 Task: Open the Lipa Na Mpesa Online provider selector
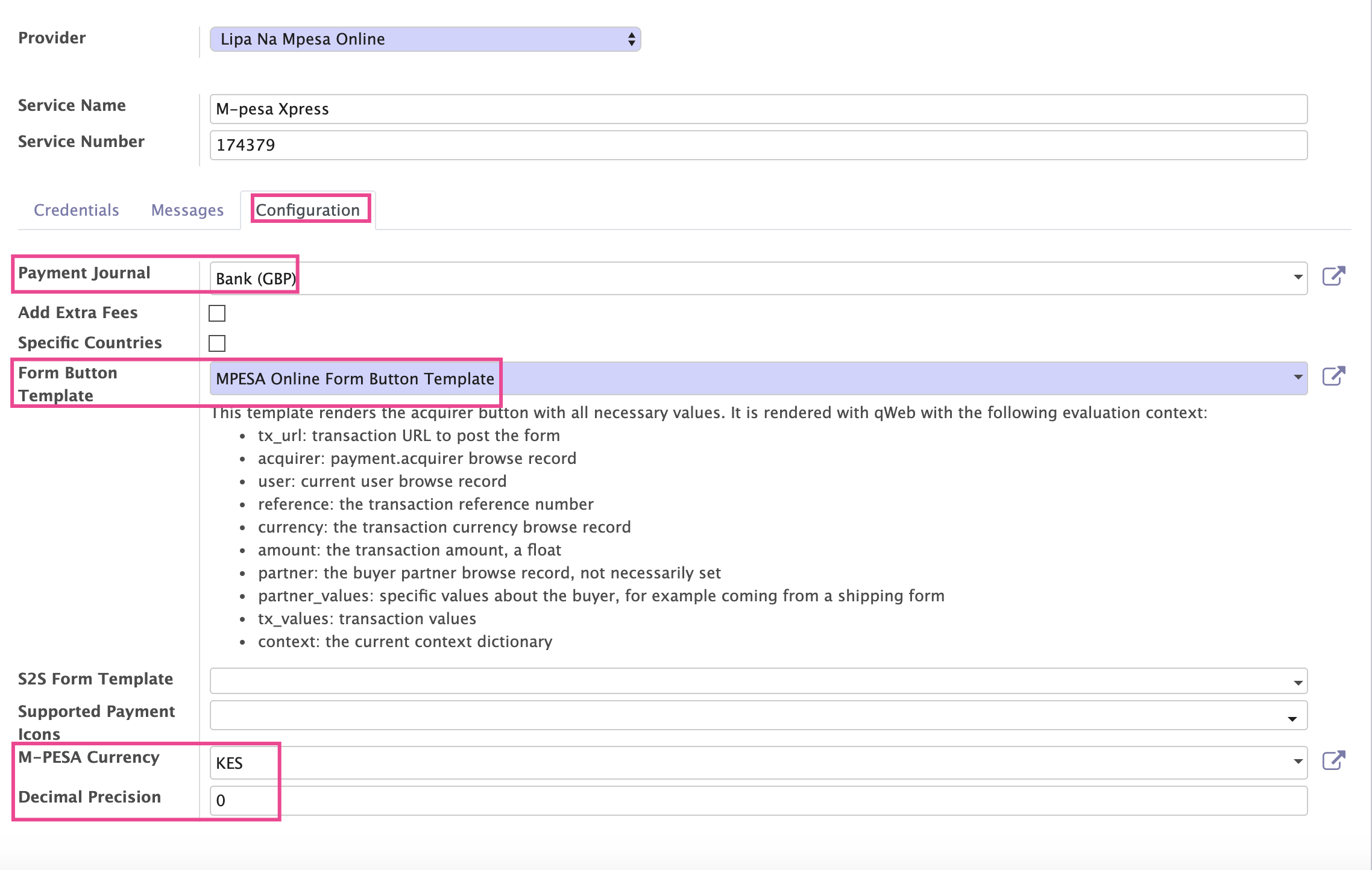coord(425,39)
